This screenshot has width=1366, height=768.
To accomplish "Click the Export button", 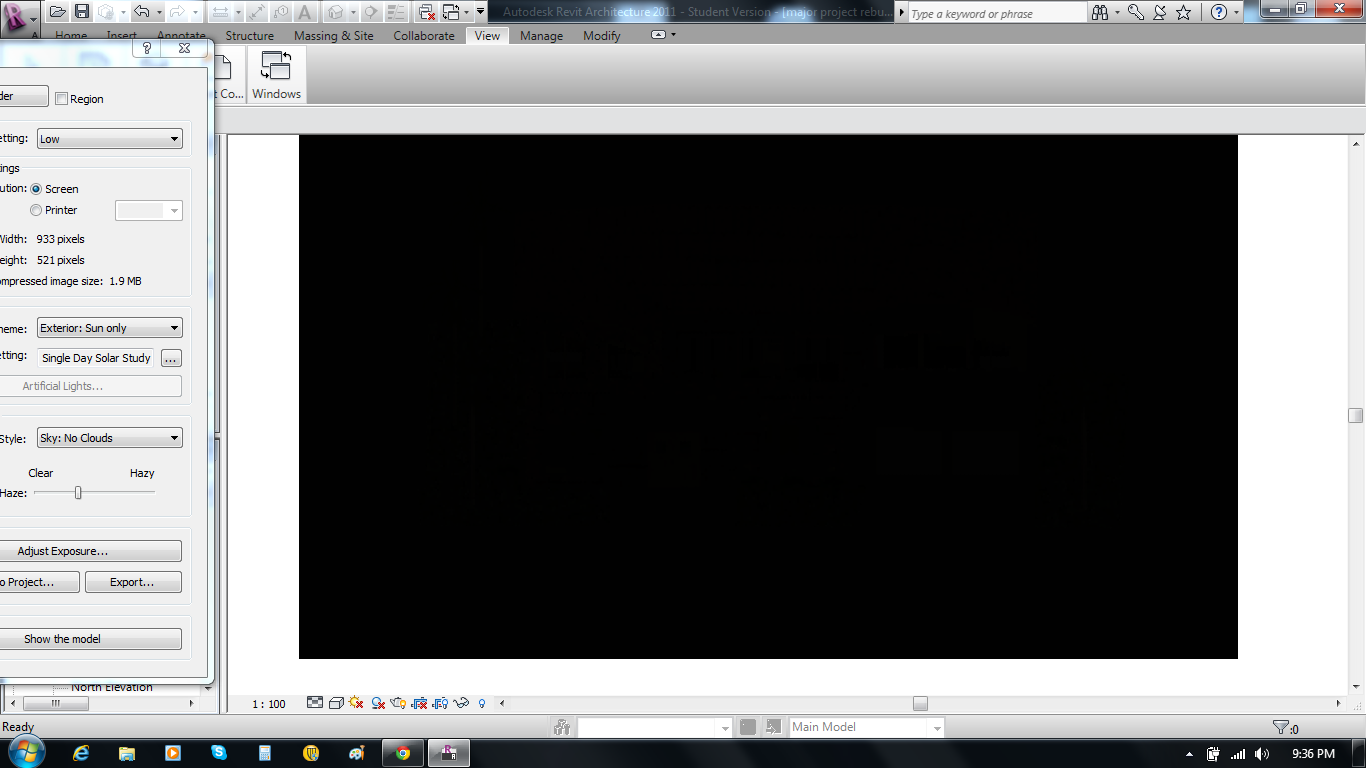I will (133, 582).
